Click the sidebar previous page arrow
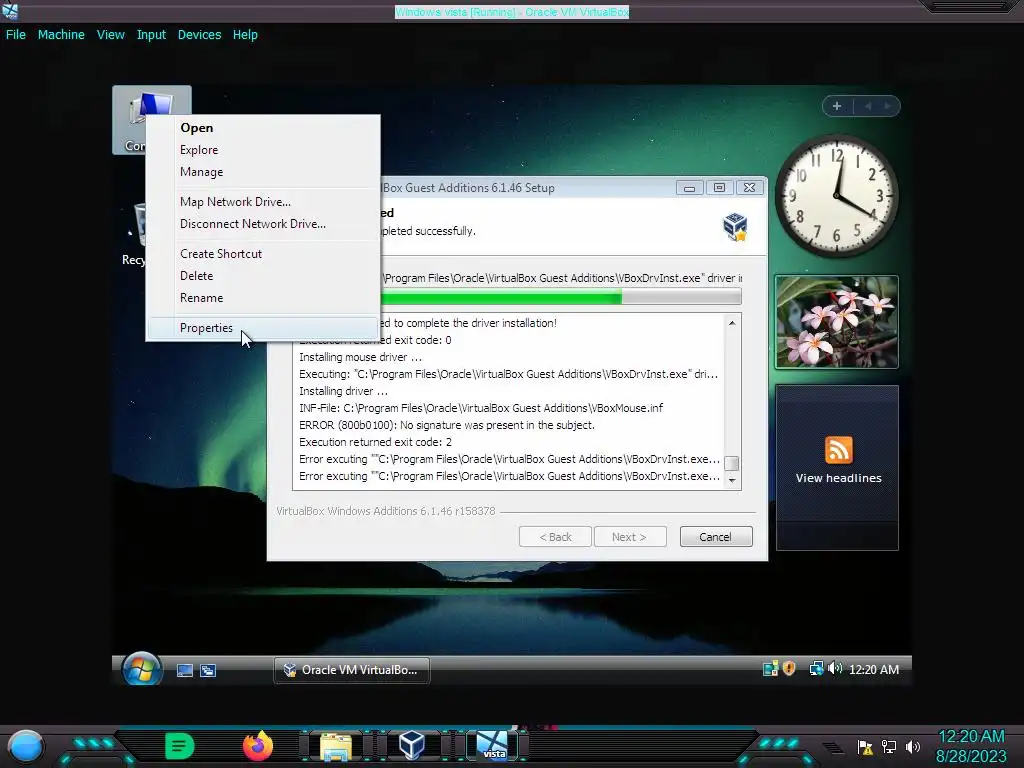 (x=868, y=106)
